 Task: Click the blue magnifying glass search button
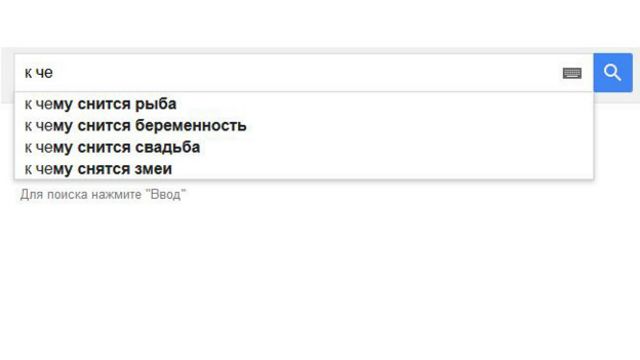click(613, 73)
